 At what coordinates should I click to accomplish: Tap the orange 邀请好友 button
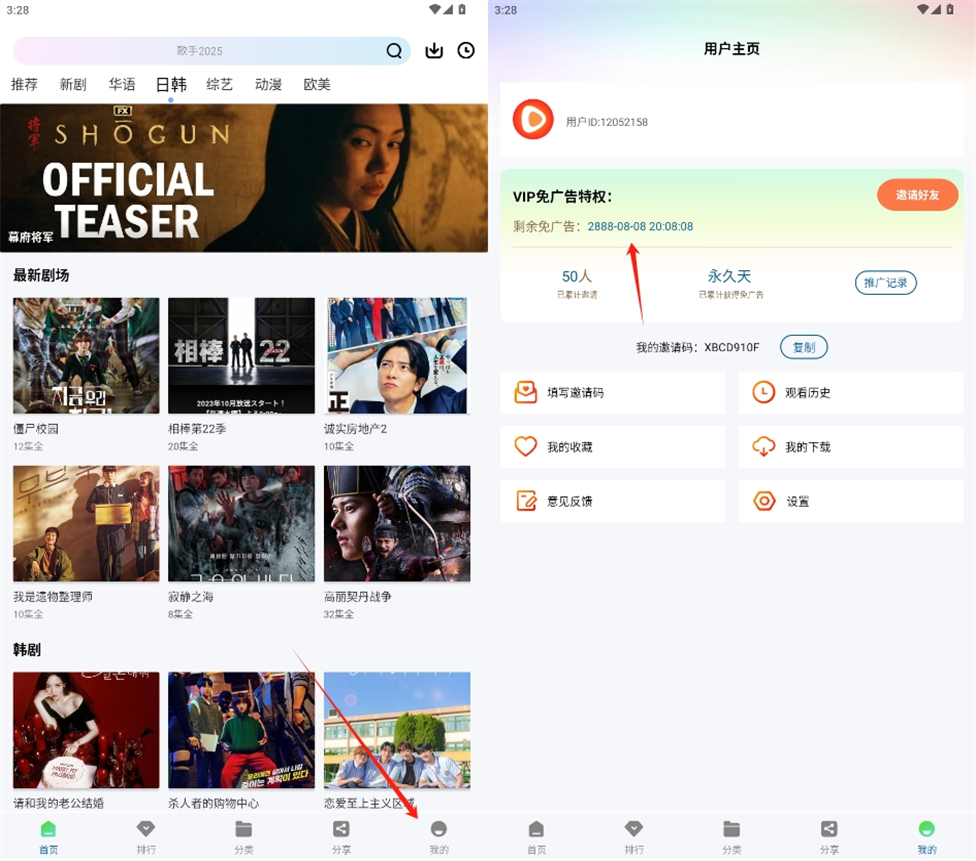tap(917, 195)
